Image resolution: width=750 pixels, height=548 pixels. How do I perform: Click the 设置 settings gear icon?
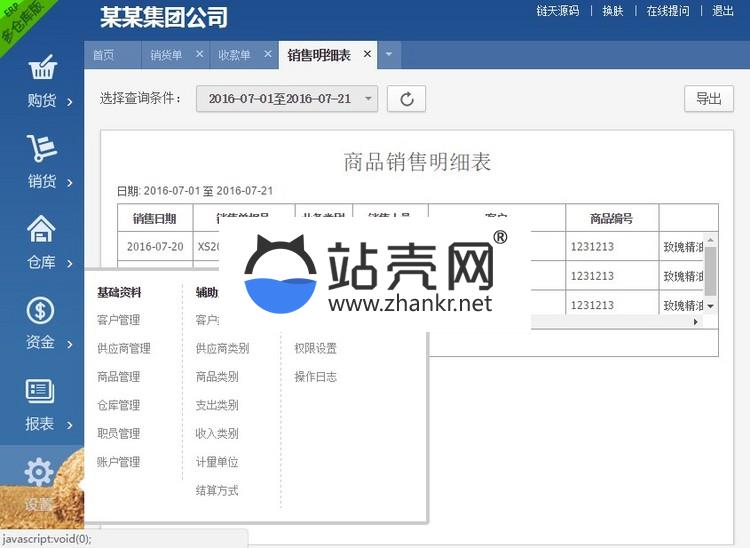pyautogui.click(x=40, y=473)
